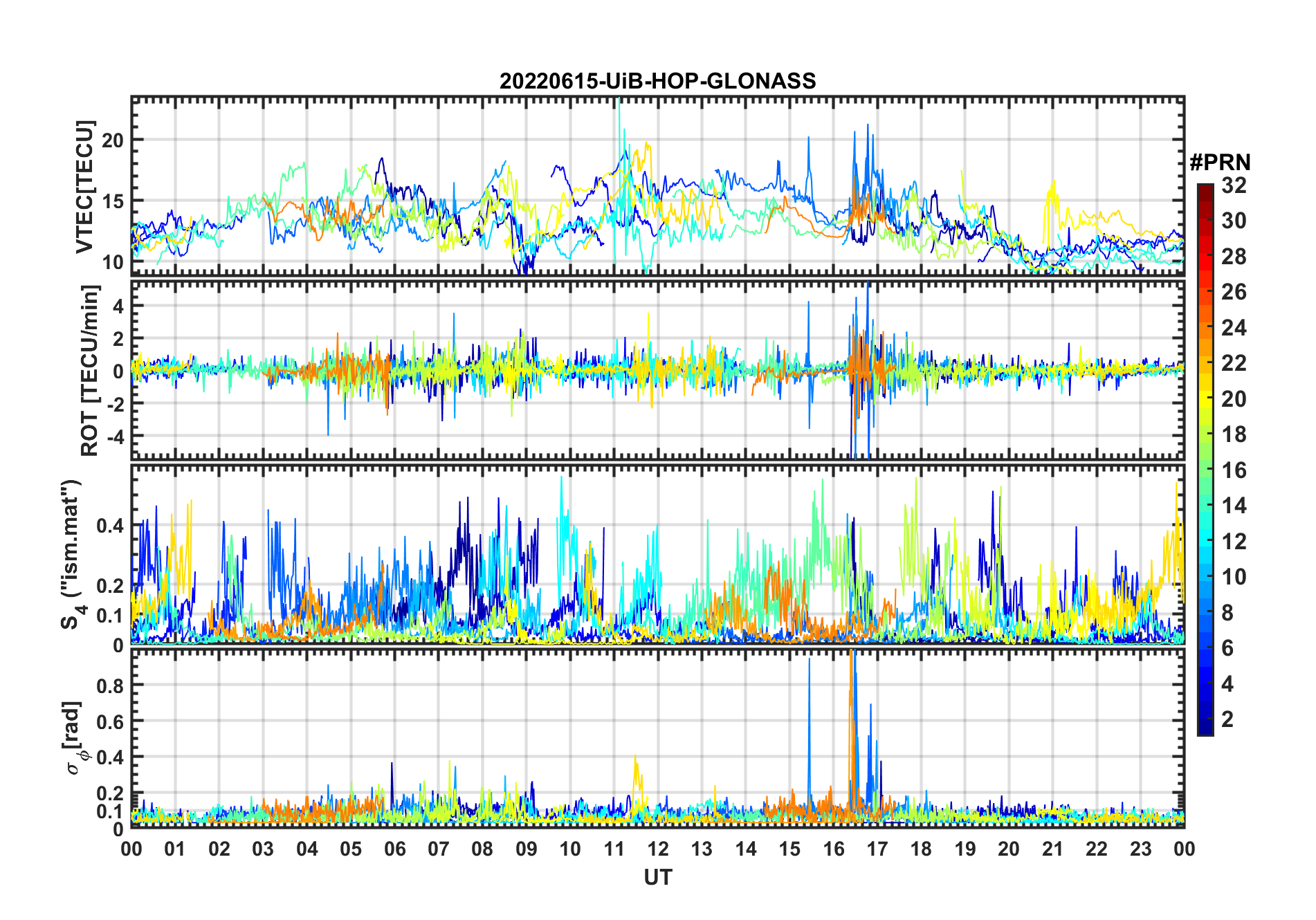Image resolution: width=1316 pixels, height=920 pixels.
Task: Select colorbar tick label 8
Action: (1227, 613)
